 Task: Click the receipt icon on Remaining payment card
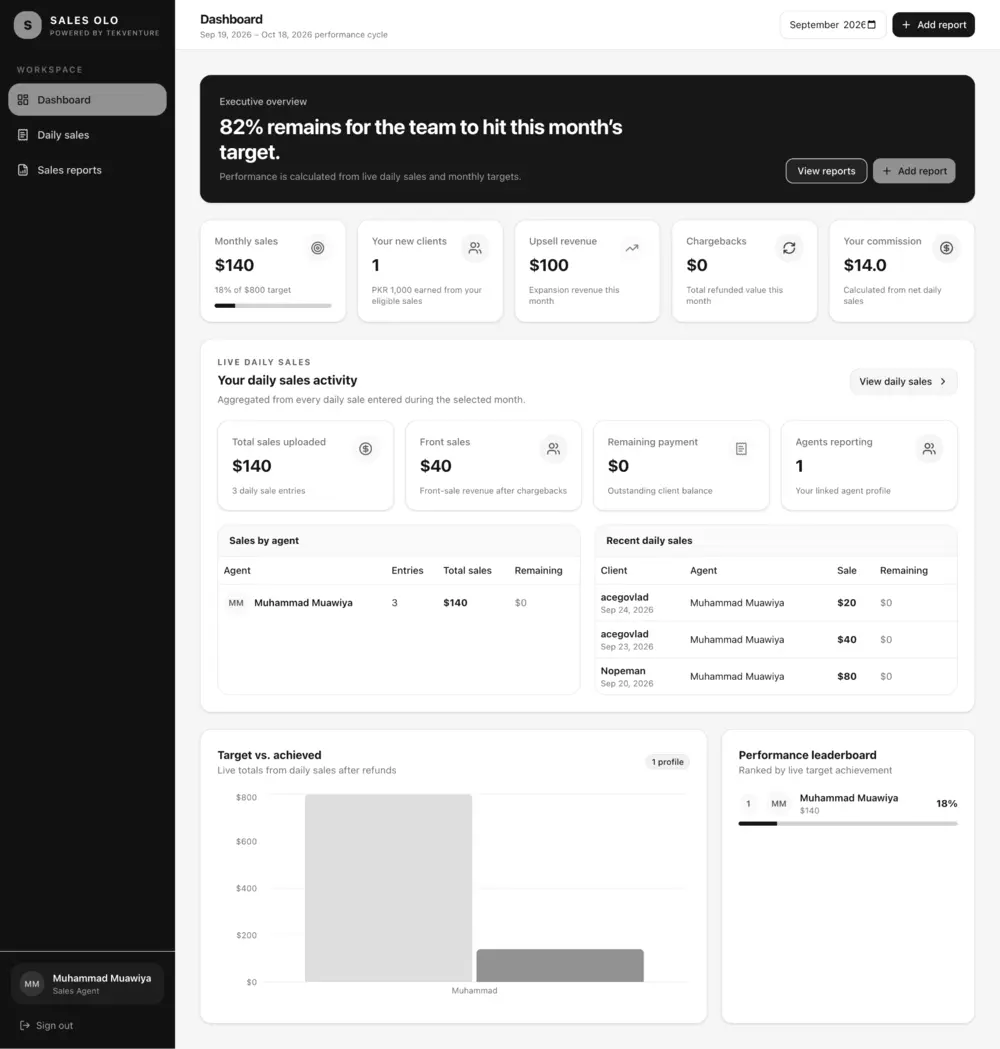coord(741,449)
